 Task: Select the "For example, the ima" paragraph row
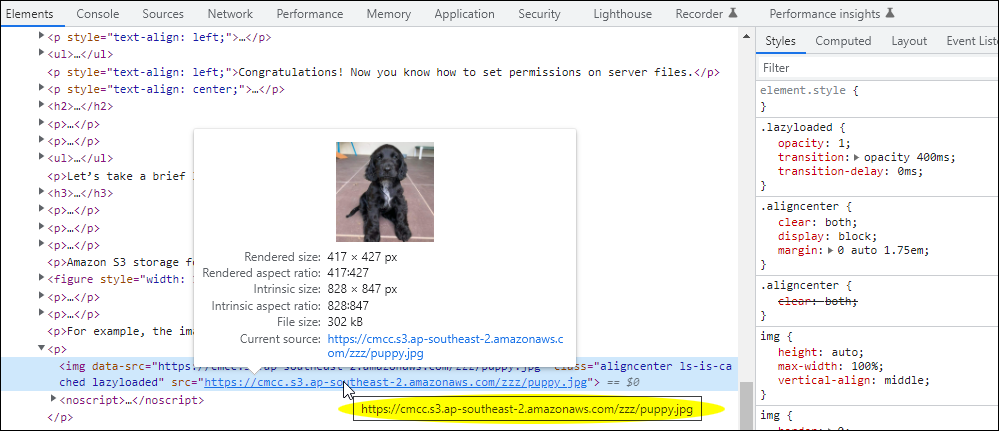click(120, 331)
